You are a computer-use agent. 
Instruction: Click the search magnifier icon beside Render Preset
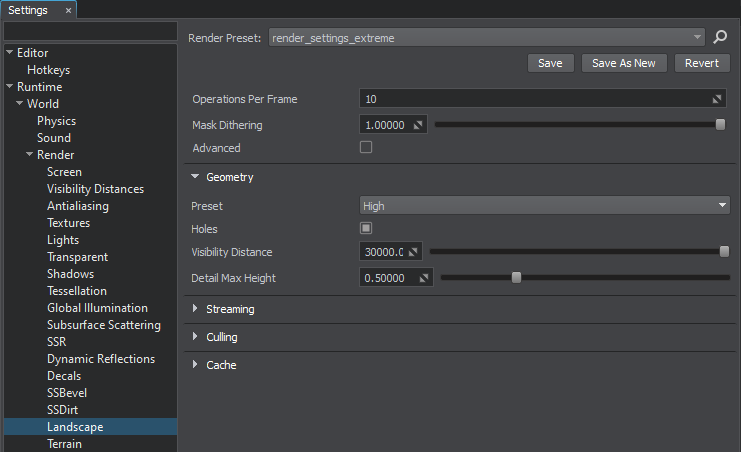(720, 38)
